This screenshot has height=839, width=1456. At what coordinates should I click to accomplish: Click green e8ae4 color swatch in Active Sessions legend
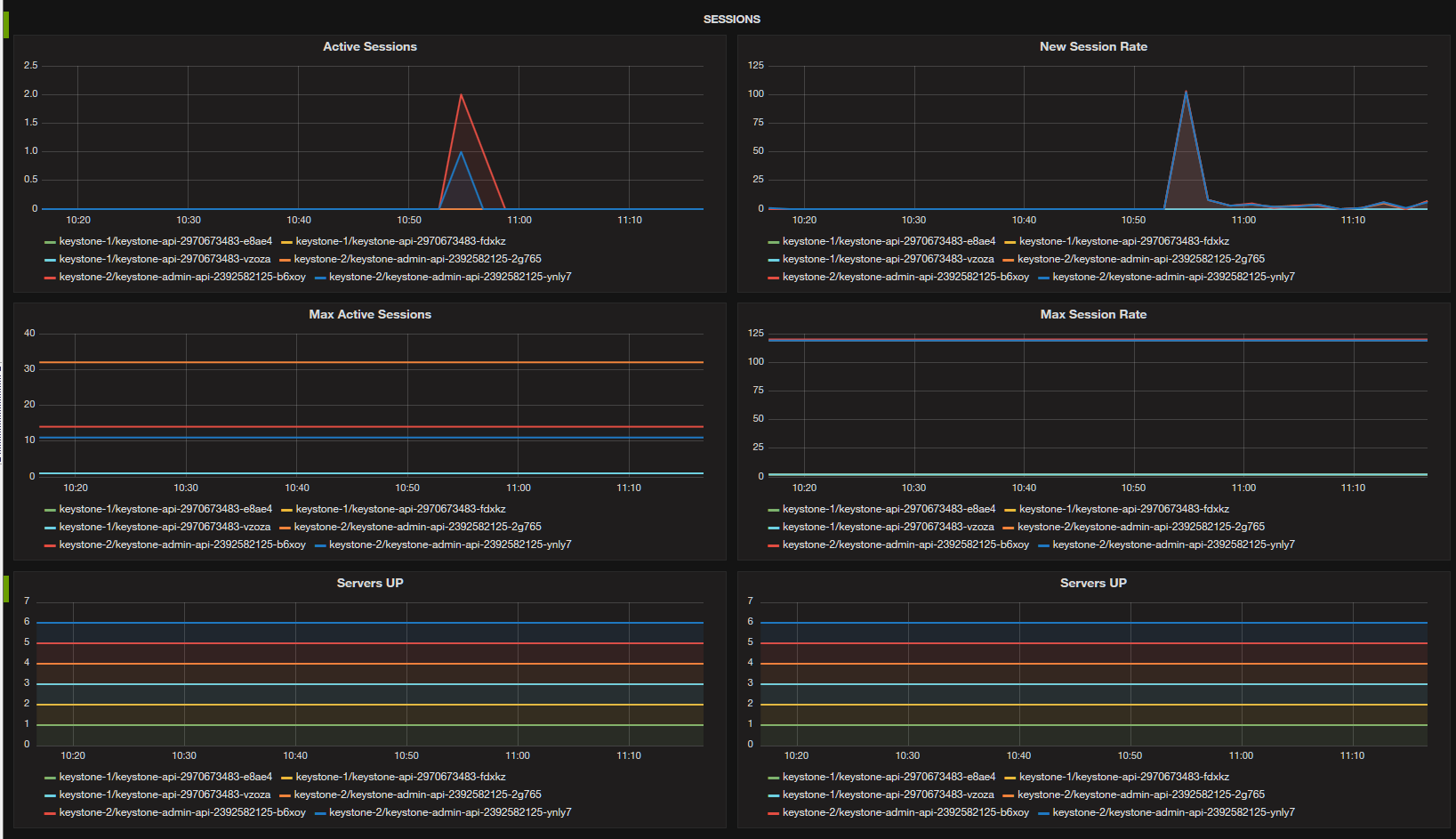click(x=51, y=242)
